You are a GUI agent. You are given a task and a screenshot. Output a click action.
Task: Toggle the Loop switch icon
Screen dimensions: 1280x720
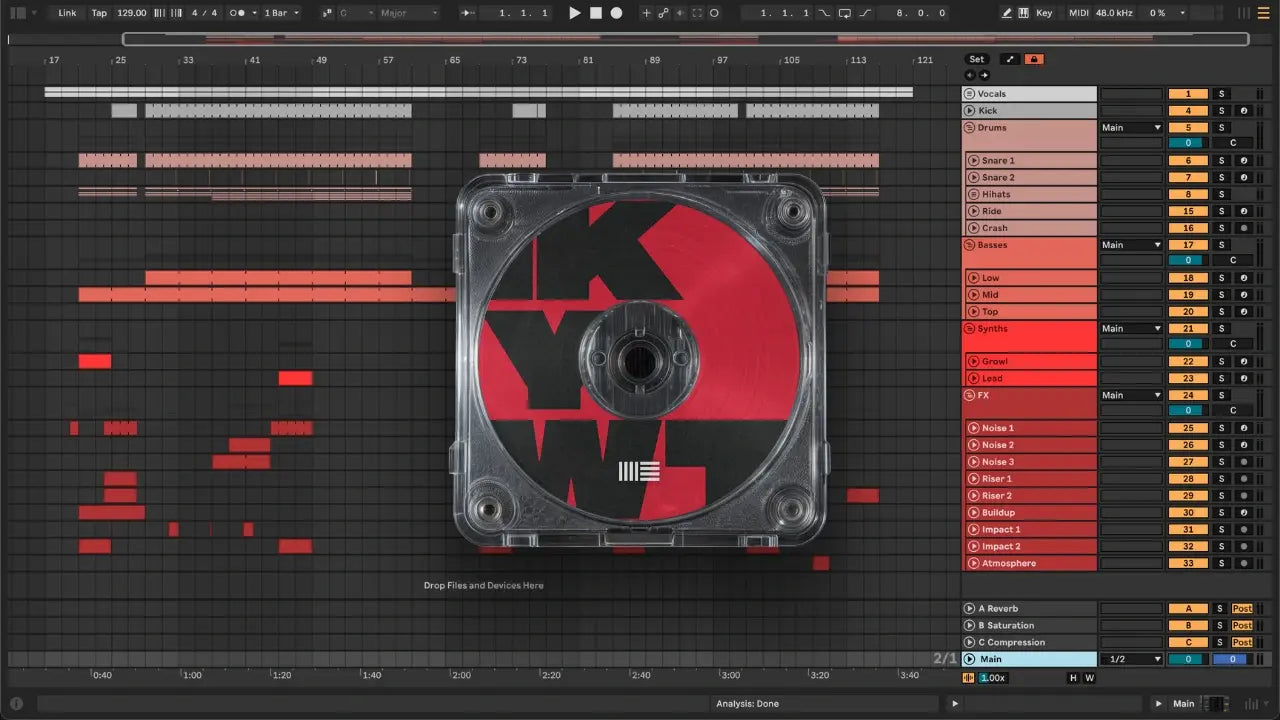pyautogui.click(x=845, y=13)
